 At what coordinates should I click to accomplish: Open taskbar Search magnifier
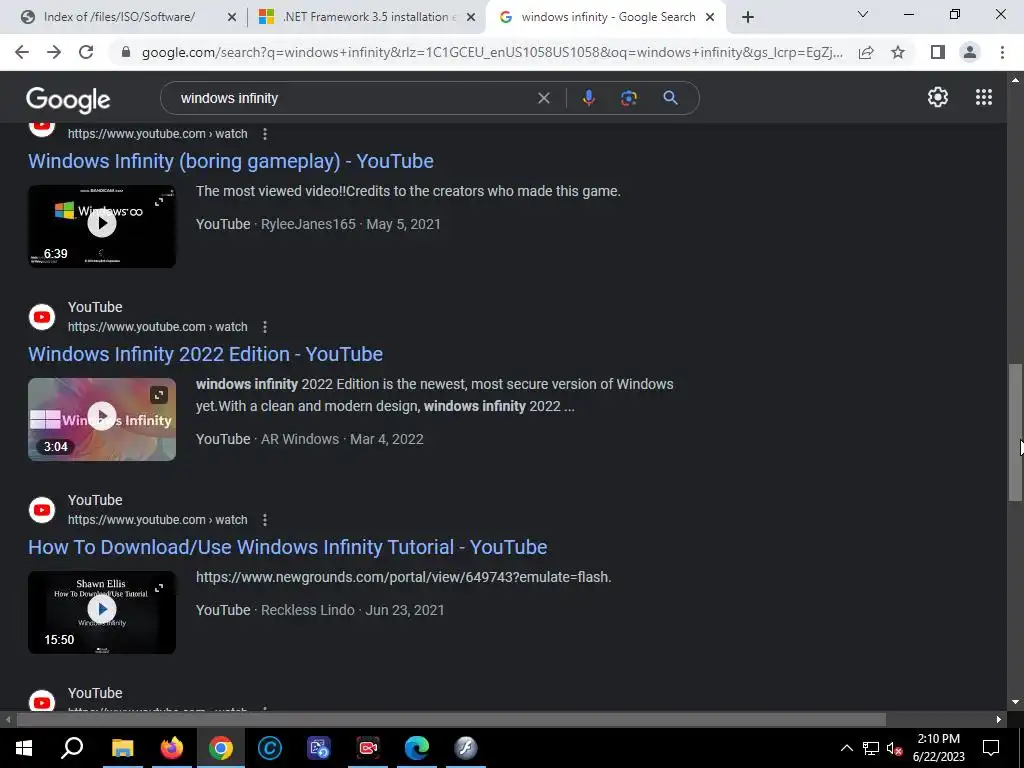click(72, 748)
